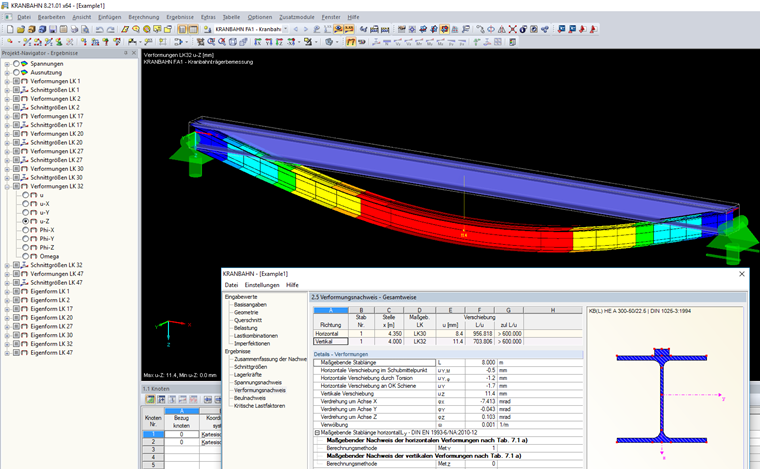Close the KRANBAHN module dialog
The width and height of the screenshot is (760, 469).
point(742,274)
